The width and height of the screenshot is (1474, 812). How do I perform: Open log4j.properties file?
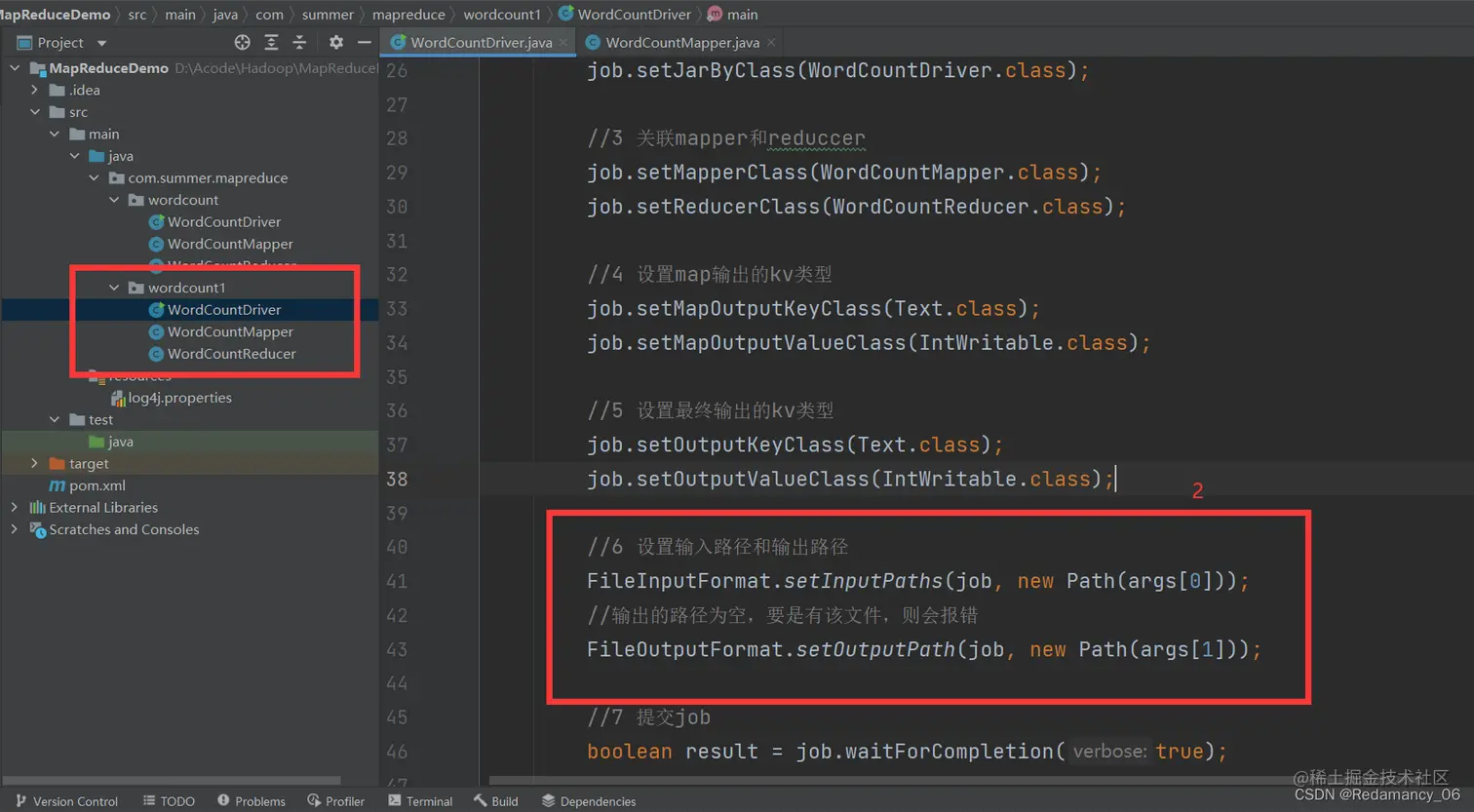pos(179,398)
